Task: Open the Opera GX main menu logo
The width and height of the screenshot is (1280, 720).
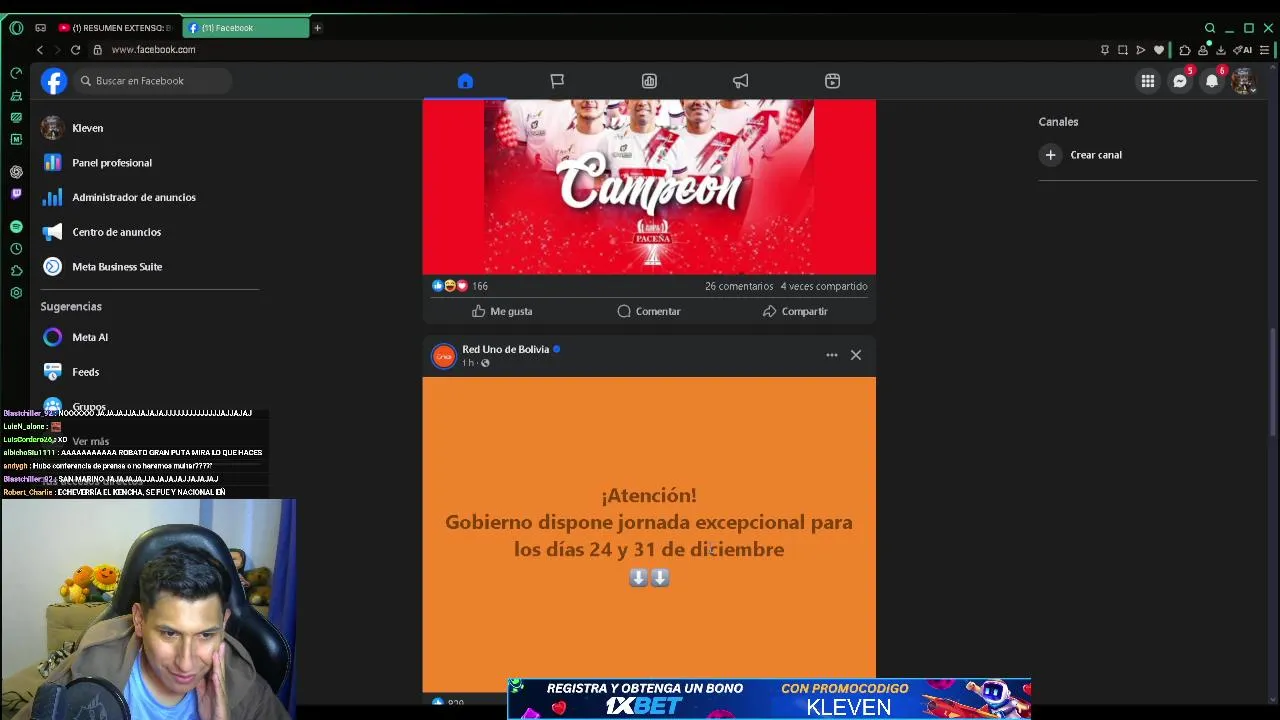Action: (16, 28)
